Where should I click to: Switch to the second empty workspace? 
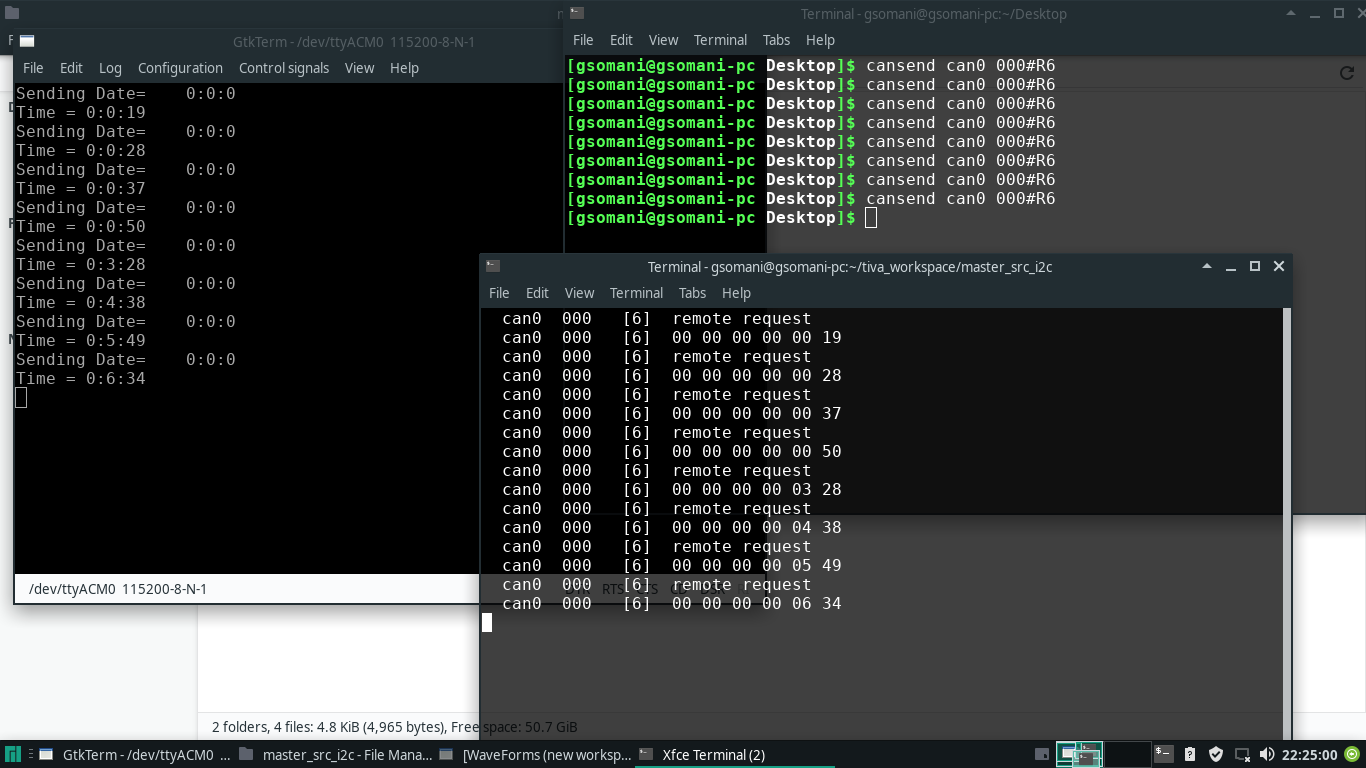(x=1127, y=754)
